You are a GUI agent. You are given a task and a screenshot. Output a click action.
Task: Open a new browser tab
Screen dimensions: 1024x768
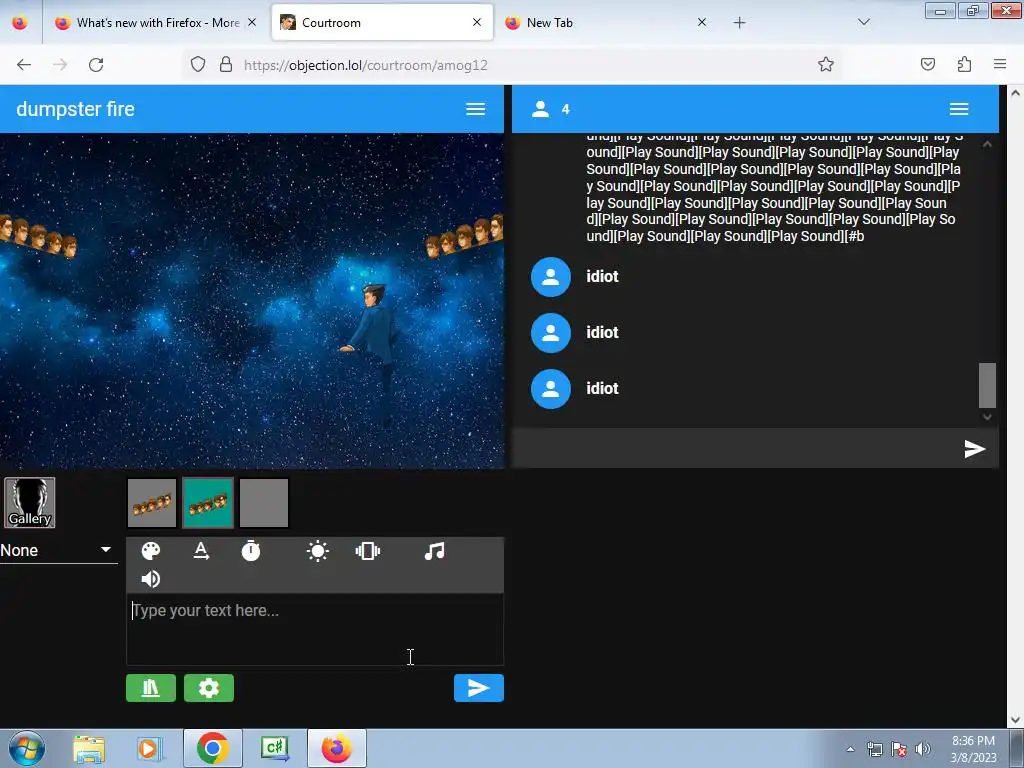click(x=739, y=23)
